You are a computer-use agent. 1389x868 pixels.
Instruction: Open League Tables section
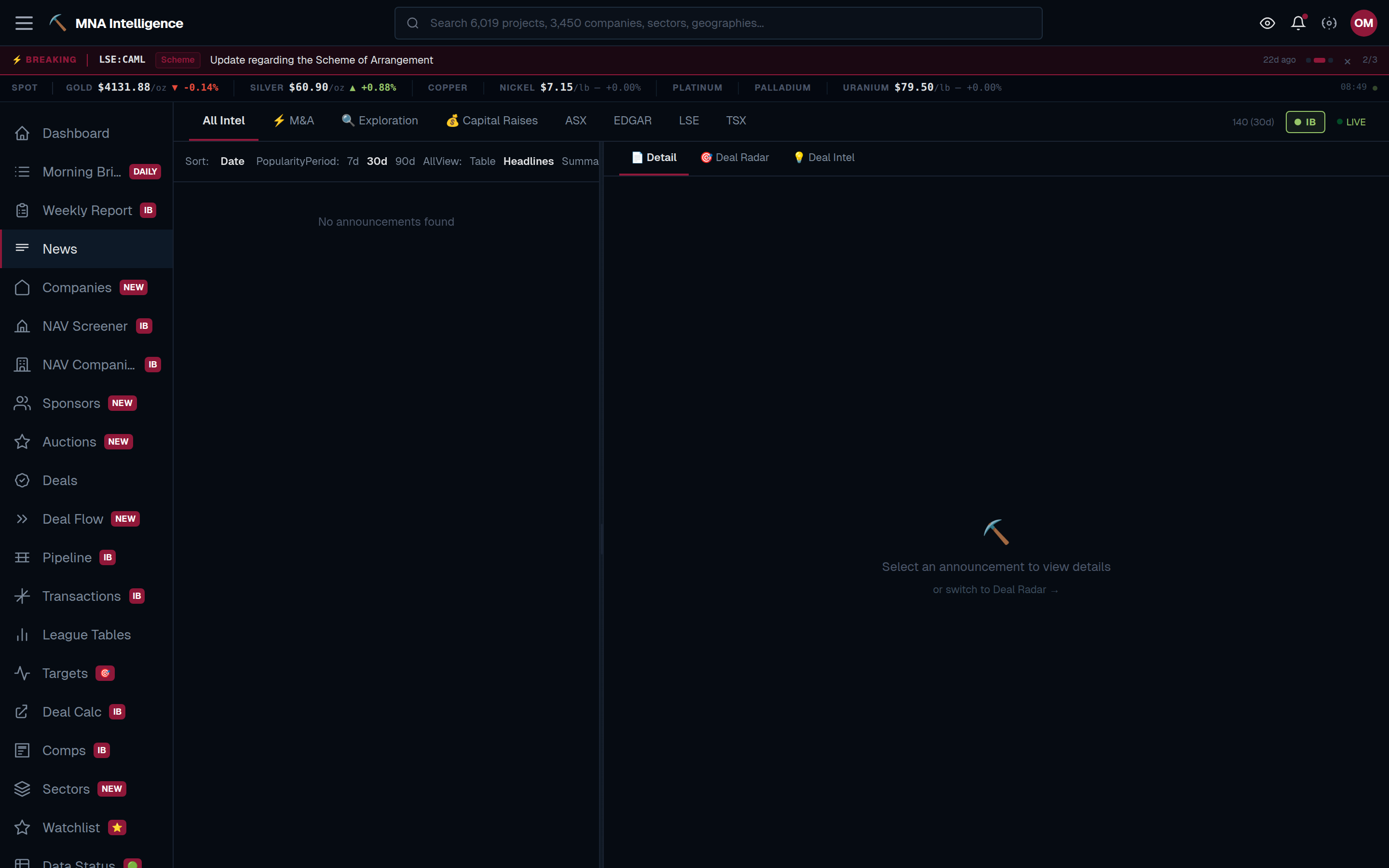click(87, 634)
